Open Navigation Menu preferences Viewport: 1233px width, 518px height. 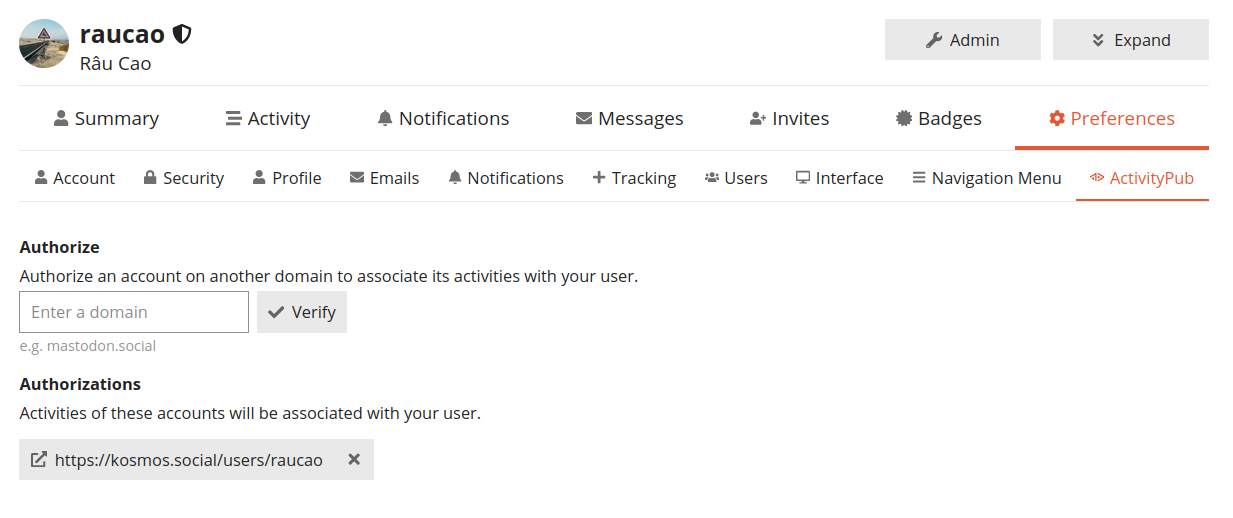pos(986,178)
